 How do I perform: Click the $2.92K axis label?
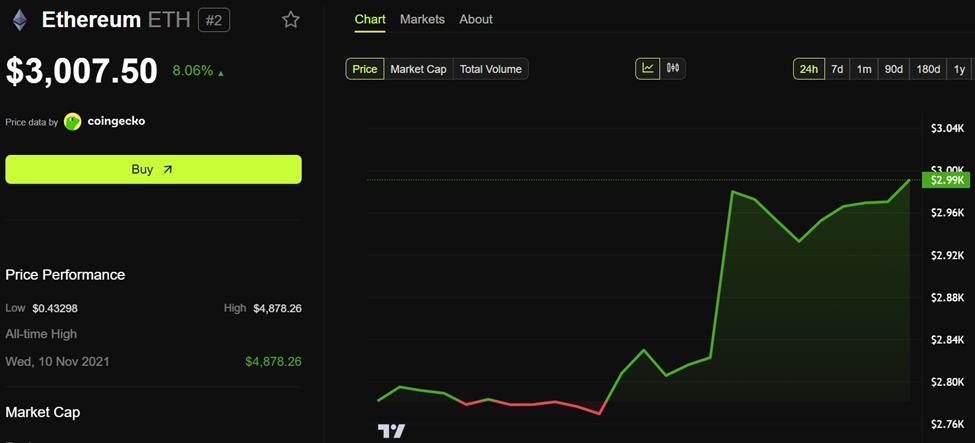[x=948, y=255]
